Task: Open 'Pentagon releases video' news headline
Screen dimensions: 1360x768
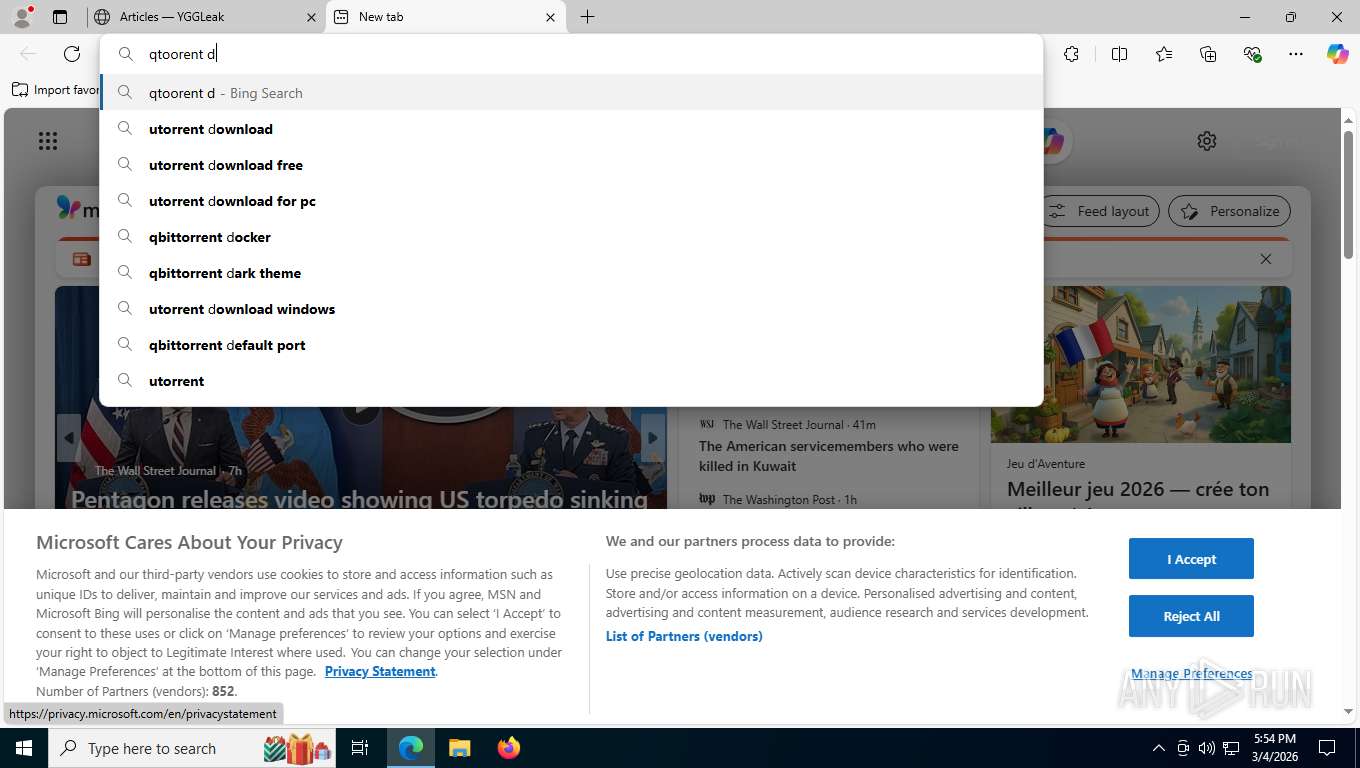Action: click(359, 498)
